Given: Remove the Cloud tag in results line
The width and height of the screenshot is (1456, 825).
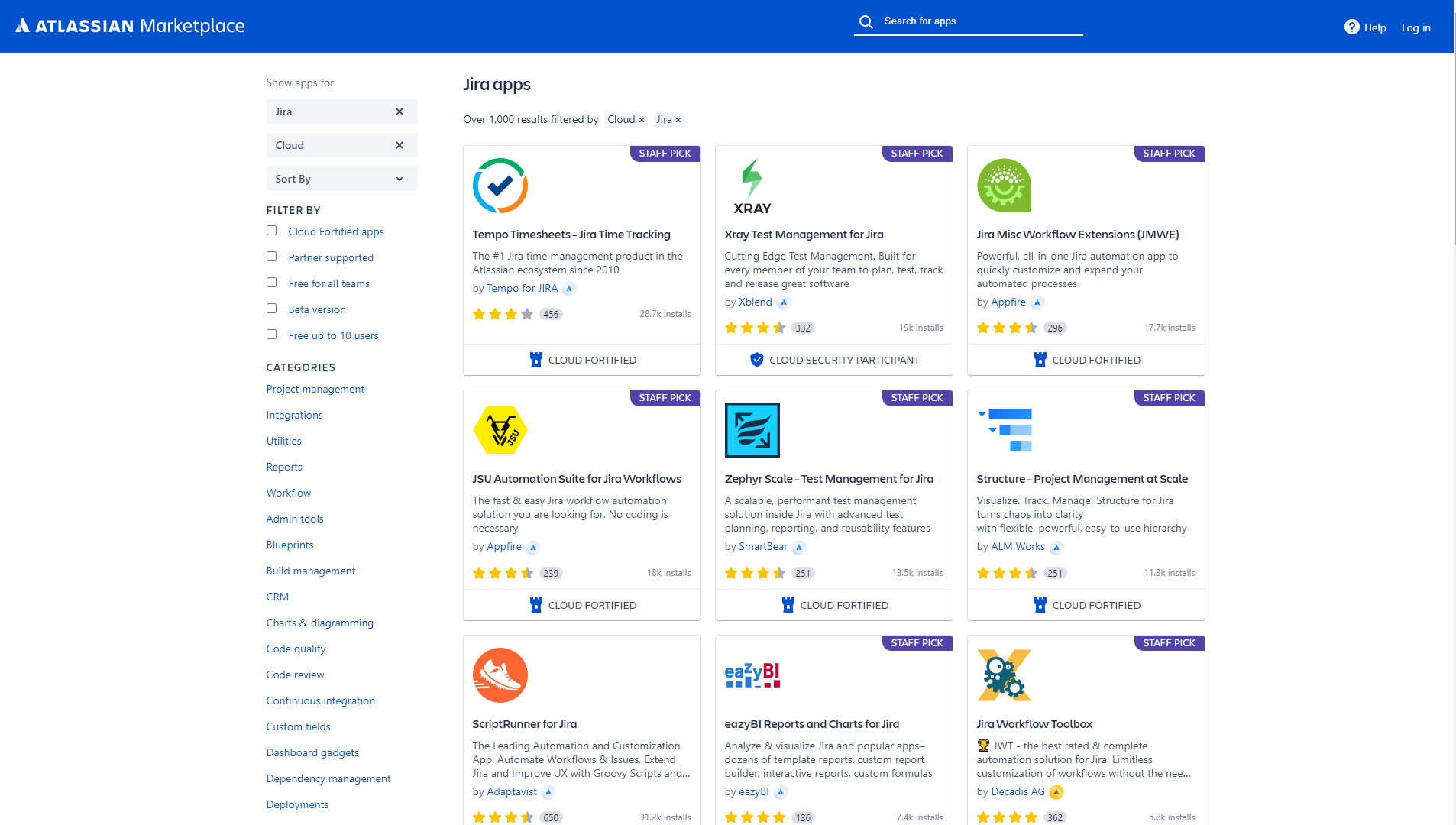Looking at the screenshot, I should pos(642,120).
